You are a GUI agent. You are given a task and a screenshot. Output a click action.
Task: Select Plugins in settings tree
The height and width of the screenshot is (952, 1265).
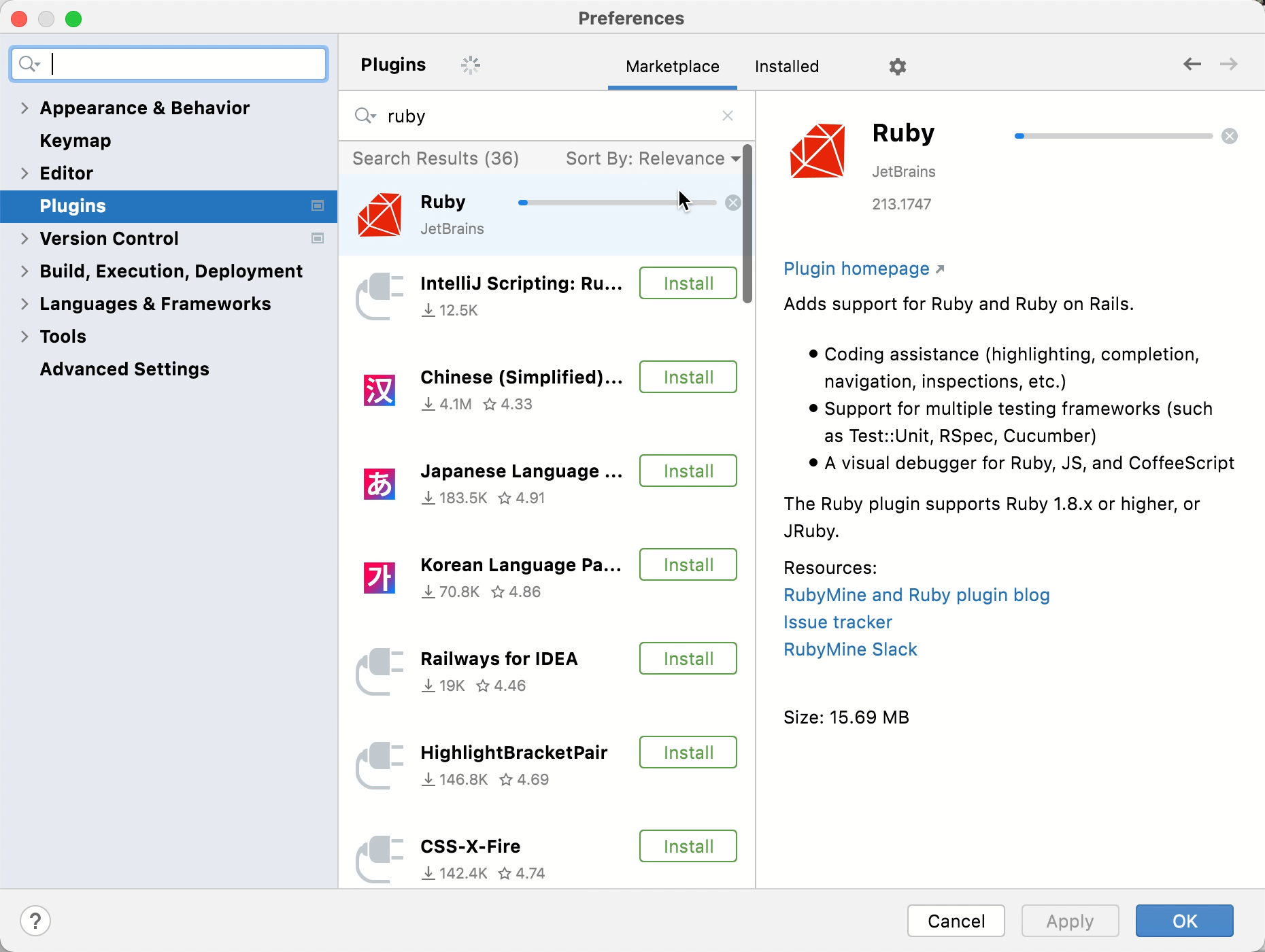click(169, 206)
